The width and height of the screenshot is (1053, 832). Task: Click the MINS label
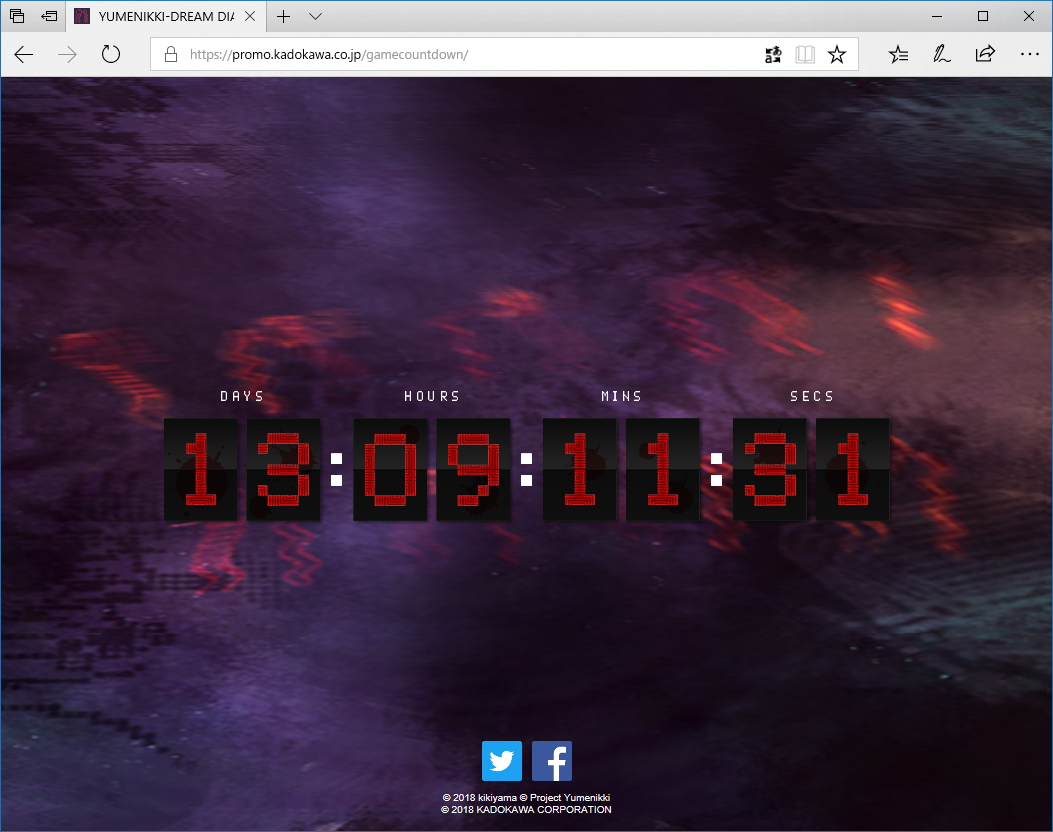click(621, 396)
